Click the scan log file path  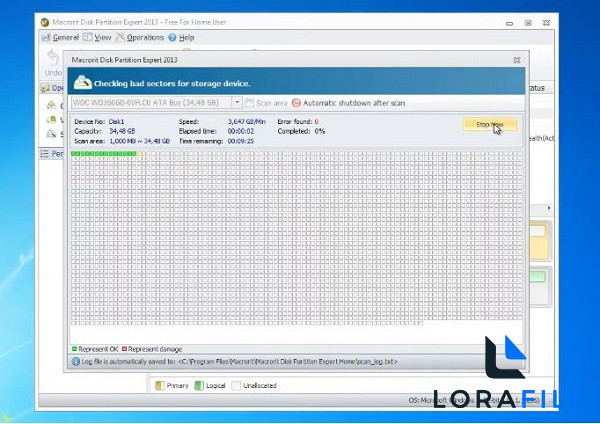[x=288, y=362]
